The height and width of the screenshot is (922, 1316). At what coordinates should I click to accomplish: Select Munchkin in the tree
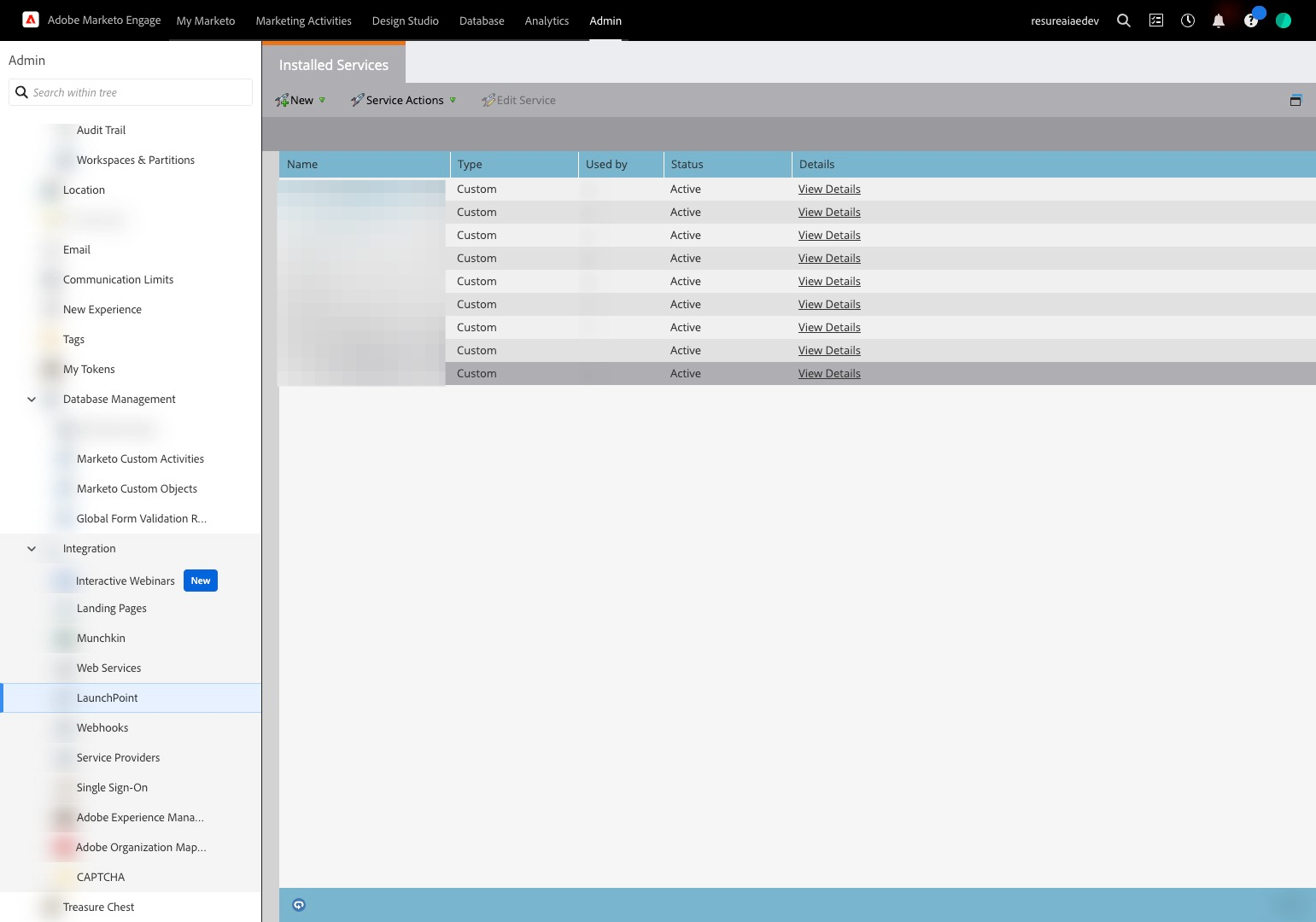[101, 638]
